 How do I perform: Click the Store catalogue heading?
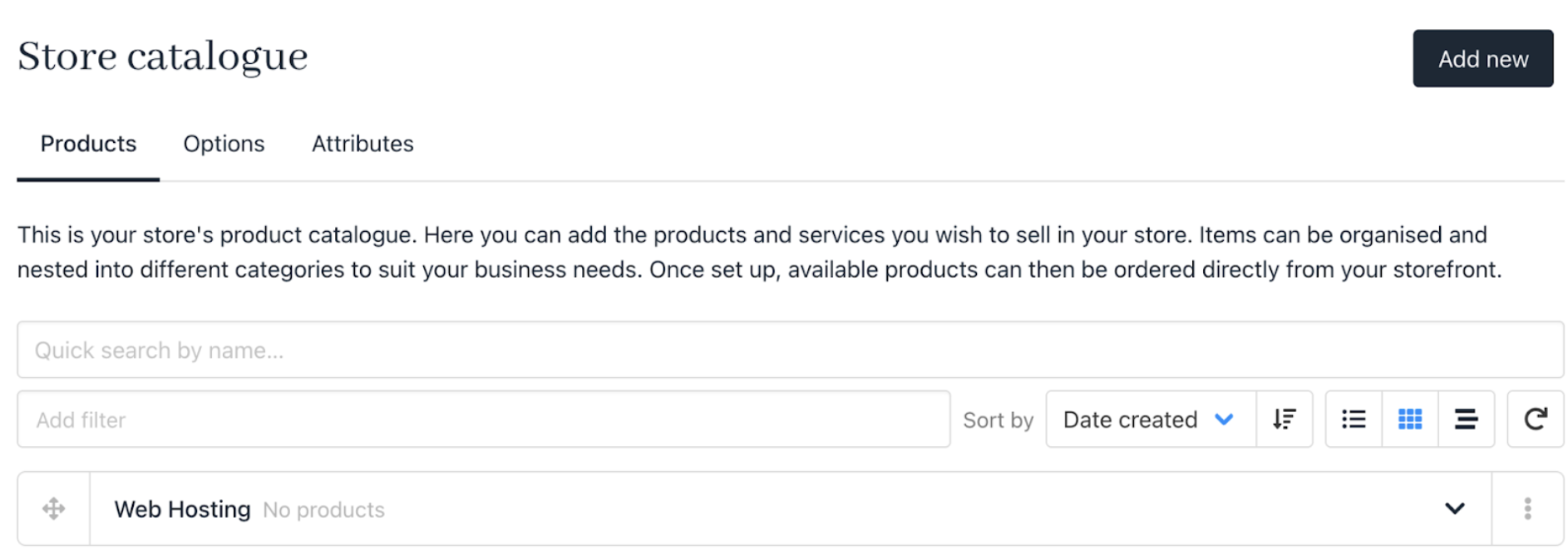(163, 56)
